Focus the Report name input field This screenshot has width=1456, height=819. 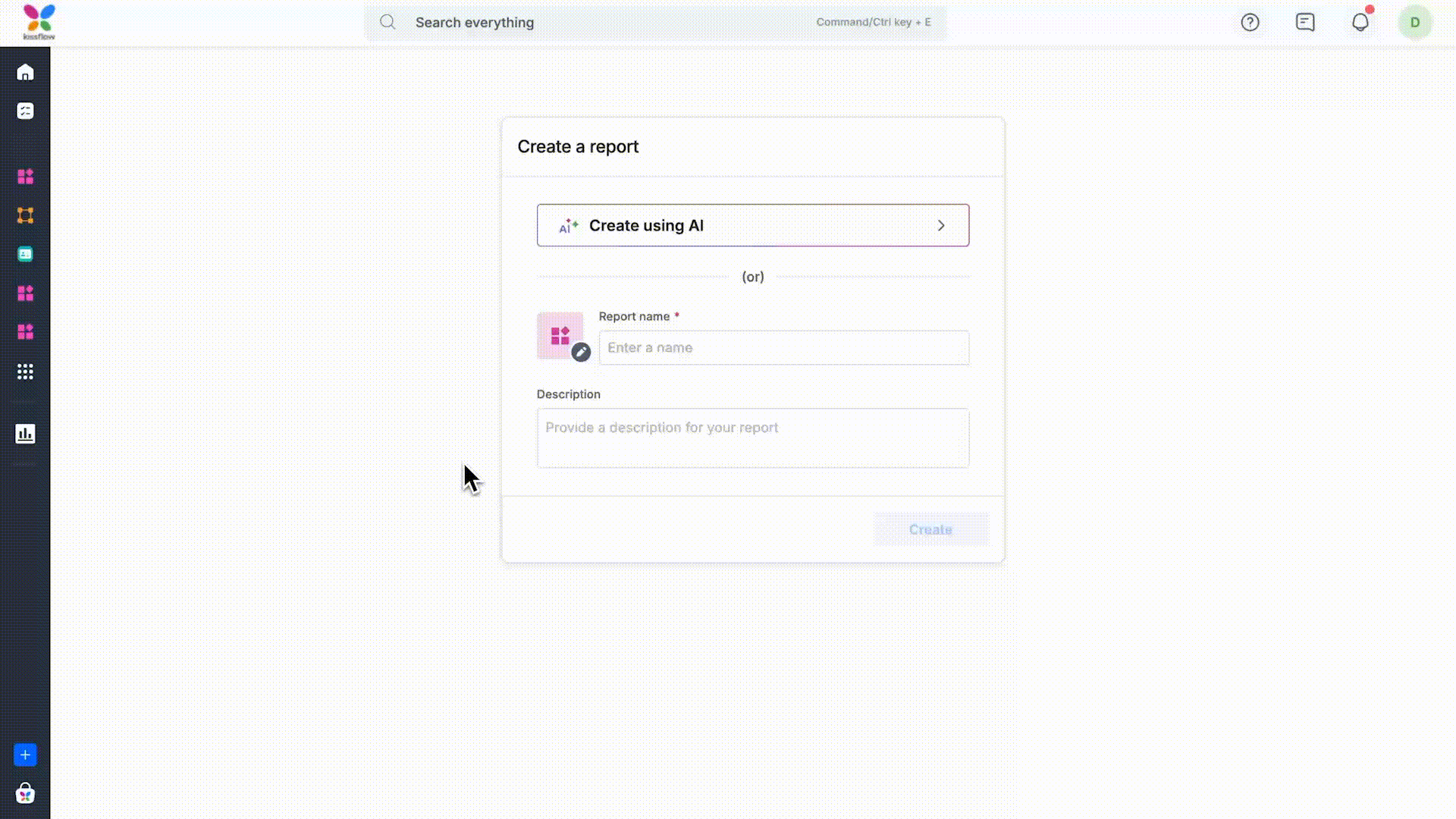coord(783,348)
